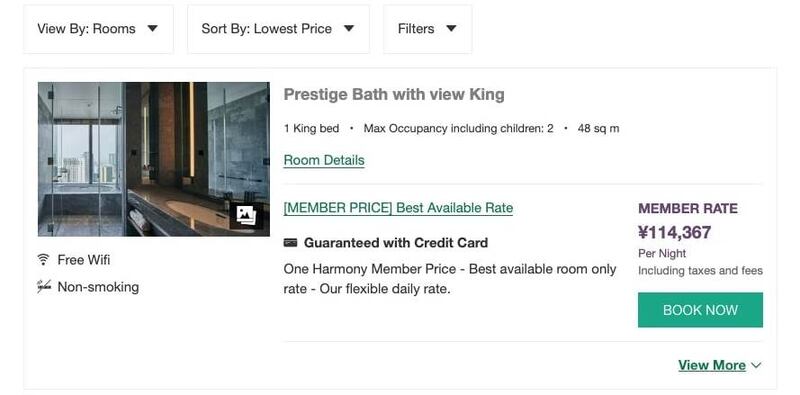Click the credit card icon beside Guaranteed
Viewport: 800px width, 395px height.
290,243
